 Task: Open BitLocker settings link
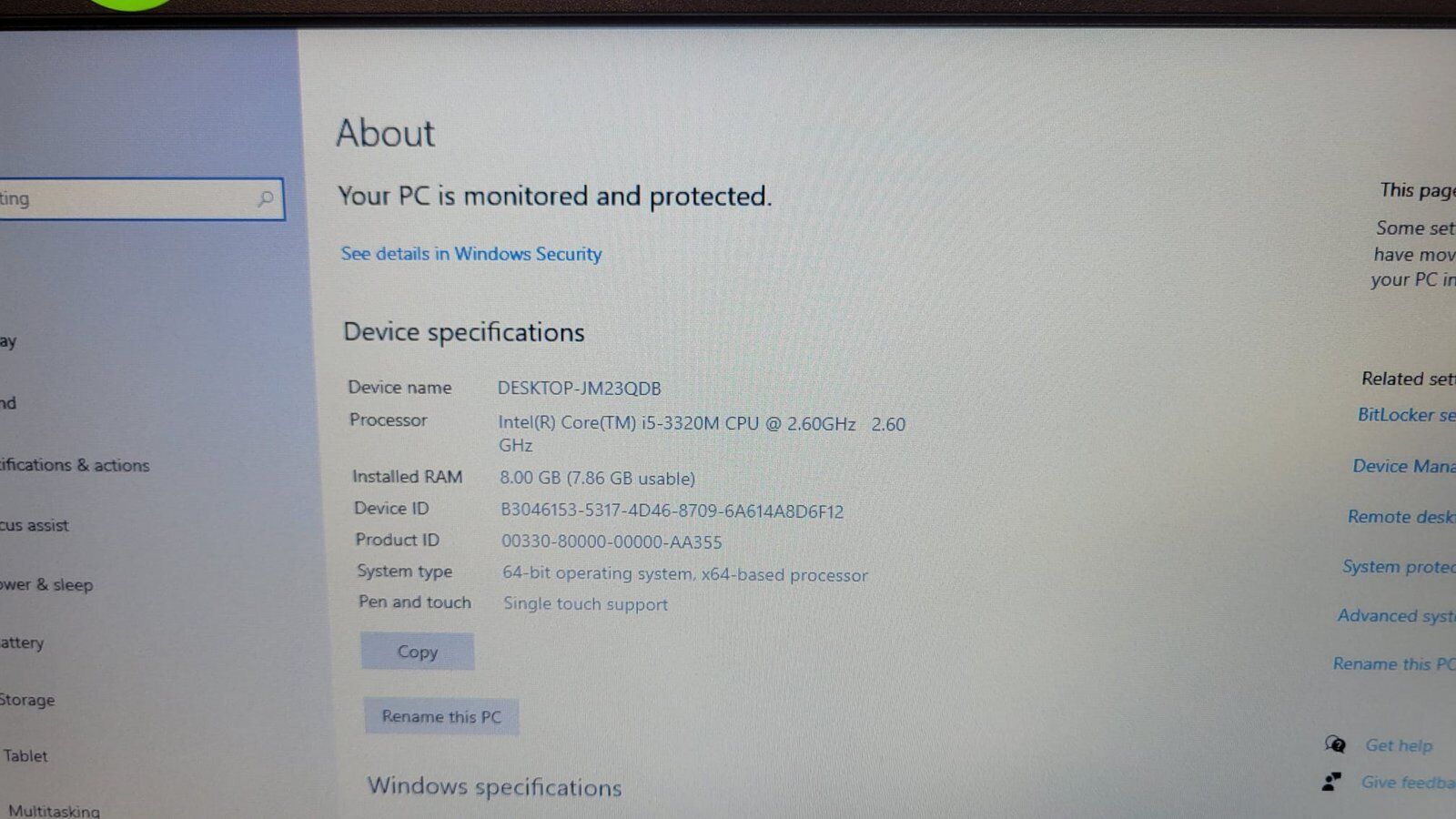coord(1406,415)
